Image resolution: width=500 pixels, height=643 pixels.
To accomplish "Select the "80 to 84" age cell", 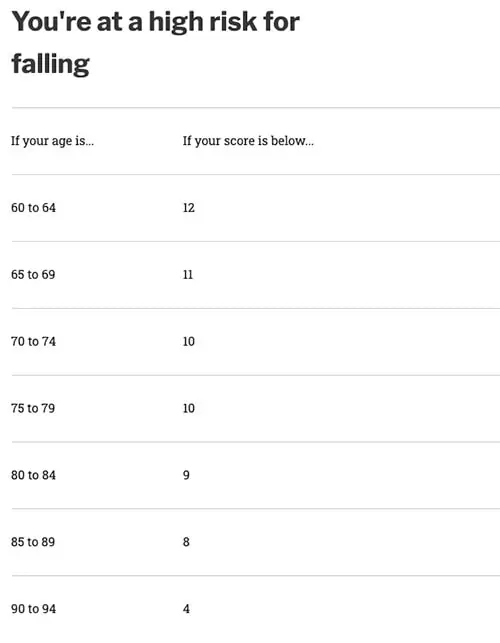I will tap(33, 475).
